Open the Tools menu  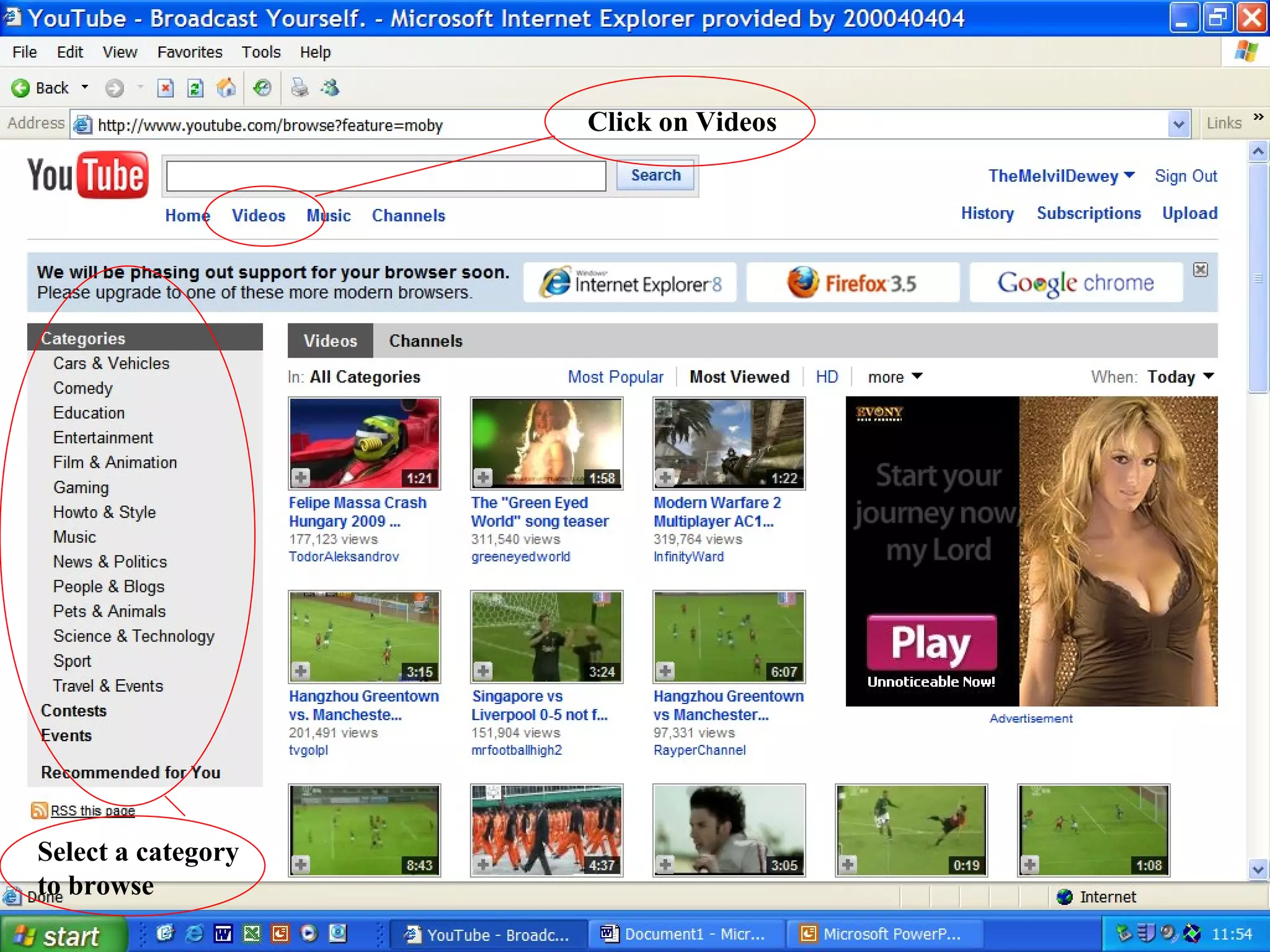(x=261, y=52)
